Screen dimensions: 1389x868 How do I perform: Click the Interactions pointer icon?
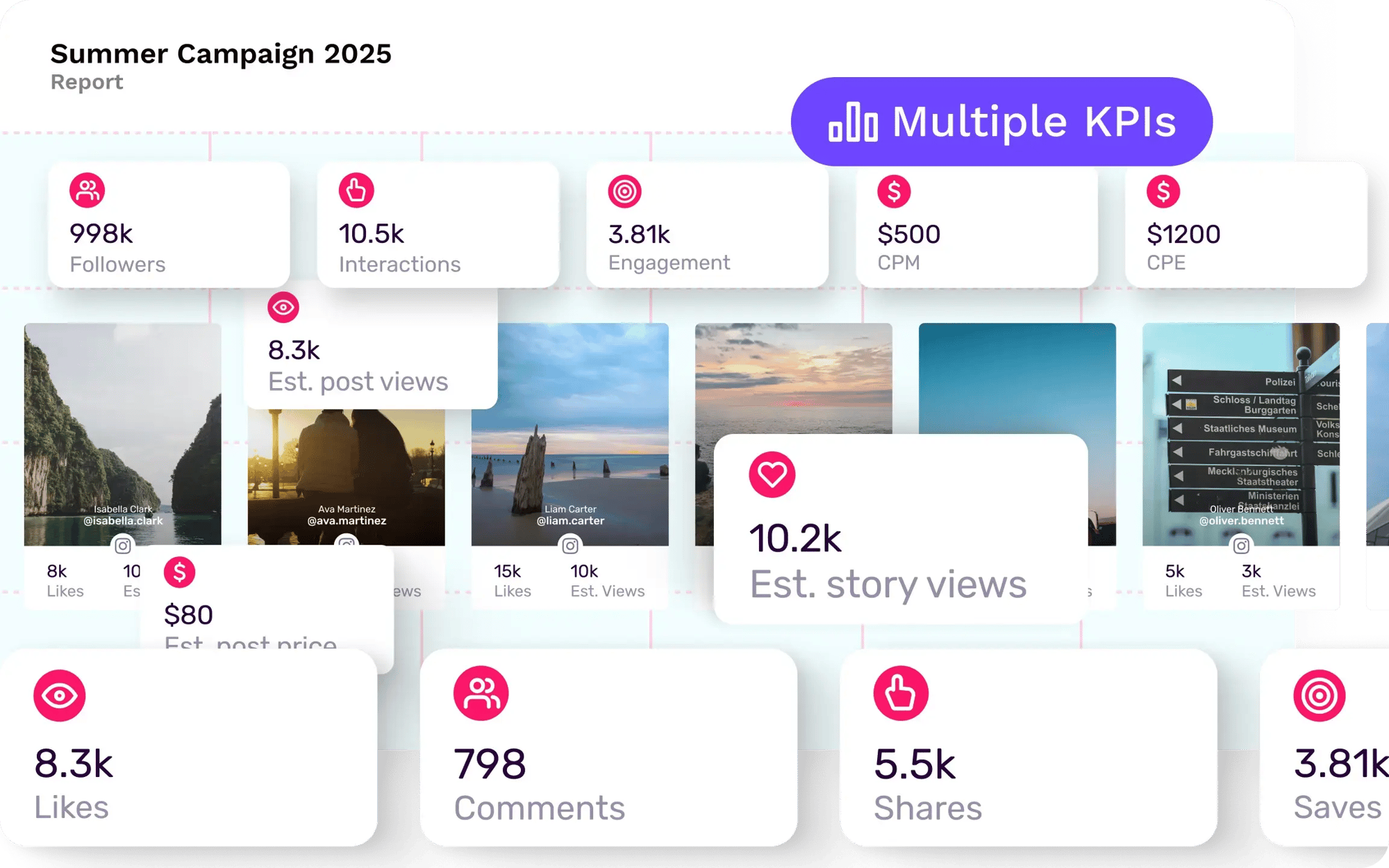356,190
